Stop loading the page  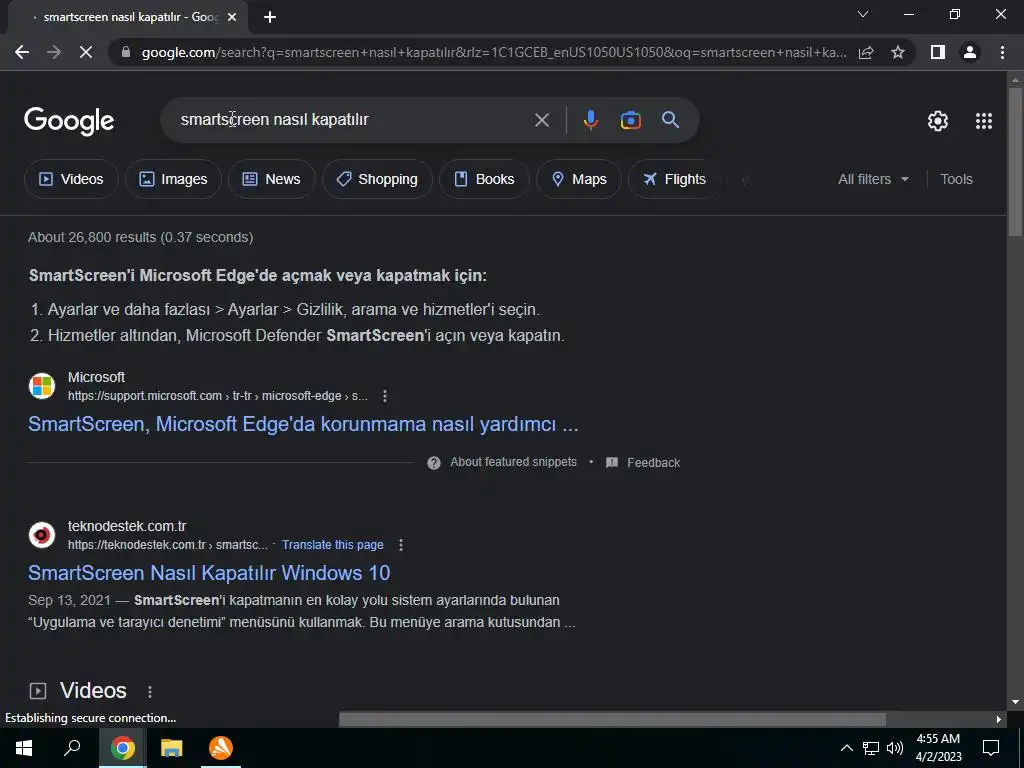pyautogui.click(x=86, y=52)
